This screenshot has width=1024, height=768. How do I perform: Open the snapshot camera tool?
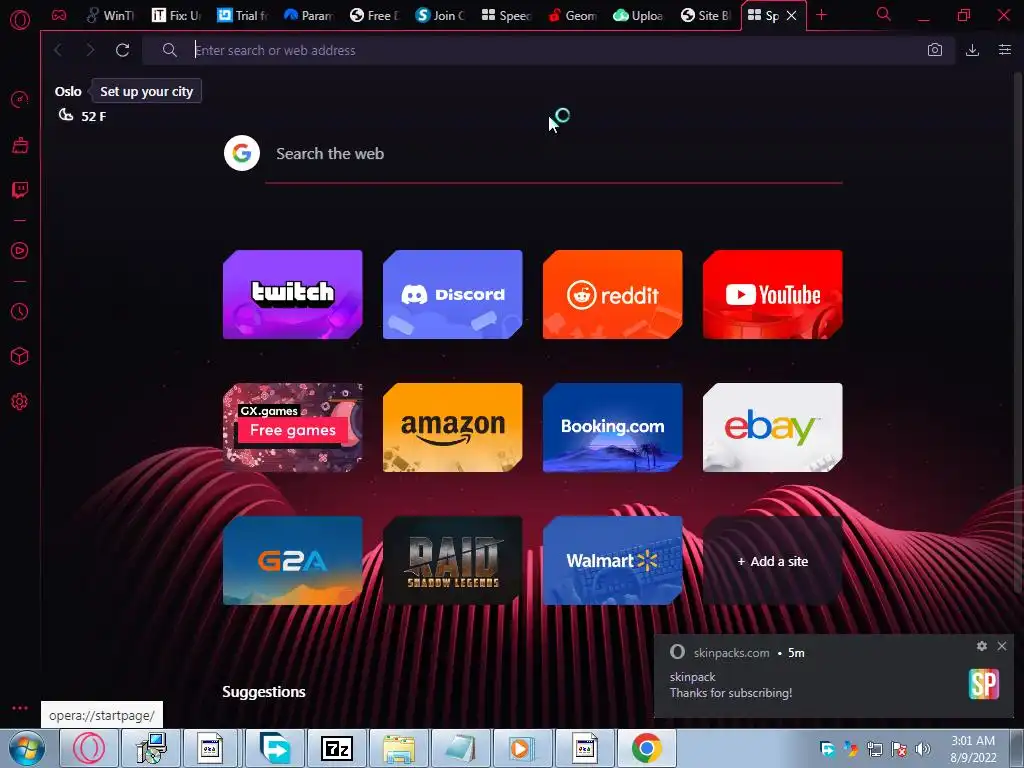tap(935, 50)
